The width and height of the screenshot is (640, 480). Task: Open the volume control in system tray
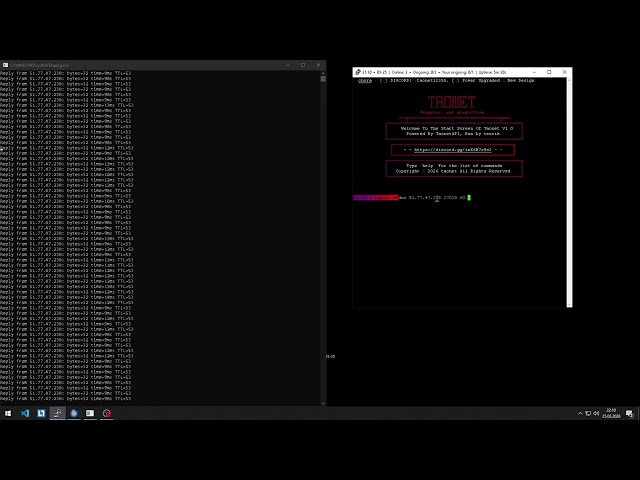pos(596,413)
